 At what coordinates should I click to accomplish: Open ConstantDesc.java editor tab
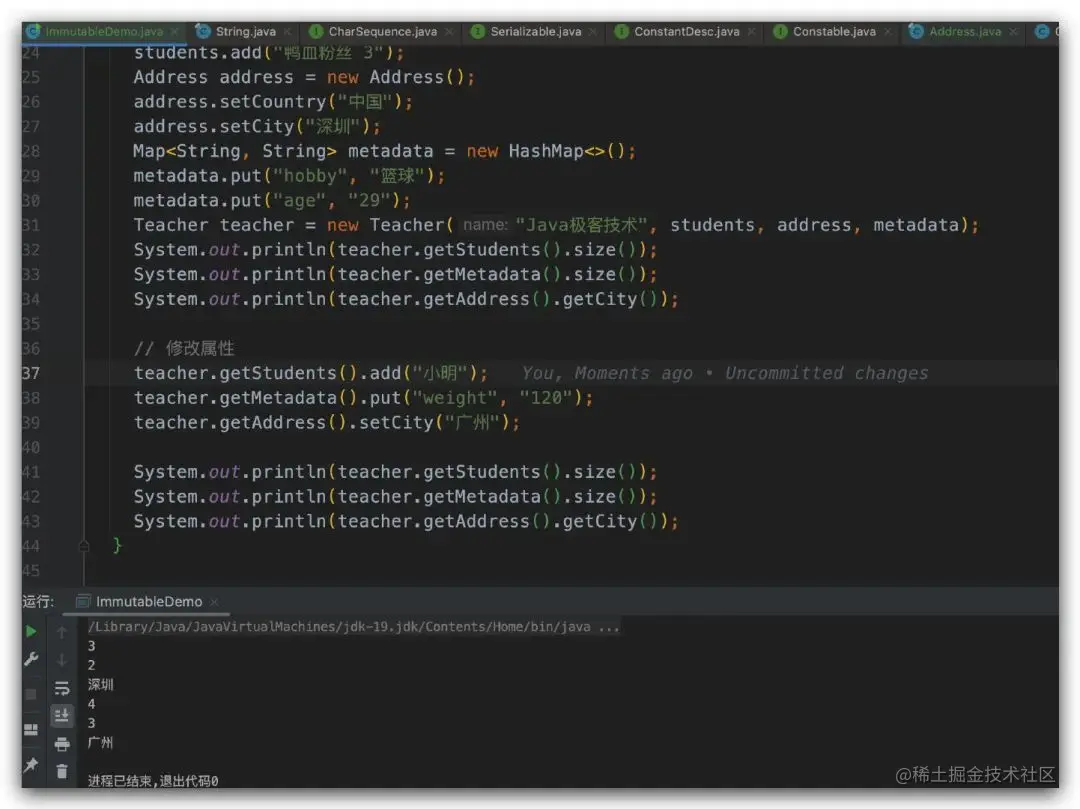[x=686, y=32]
